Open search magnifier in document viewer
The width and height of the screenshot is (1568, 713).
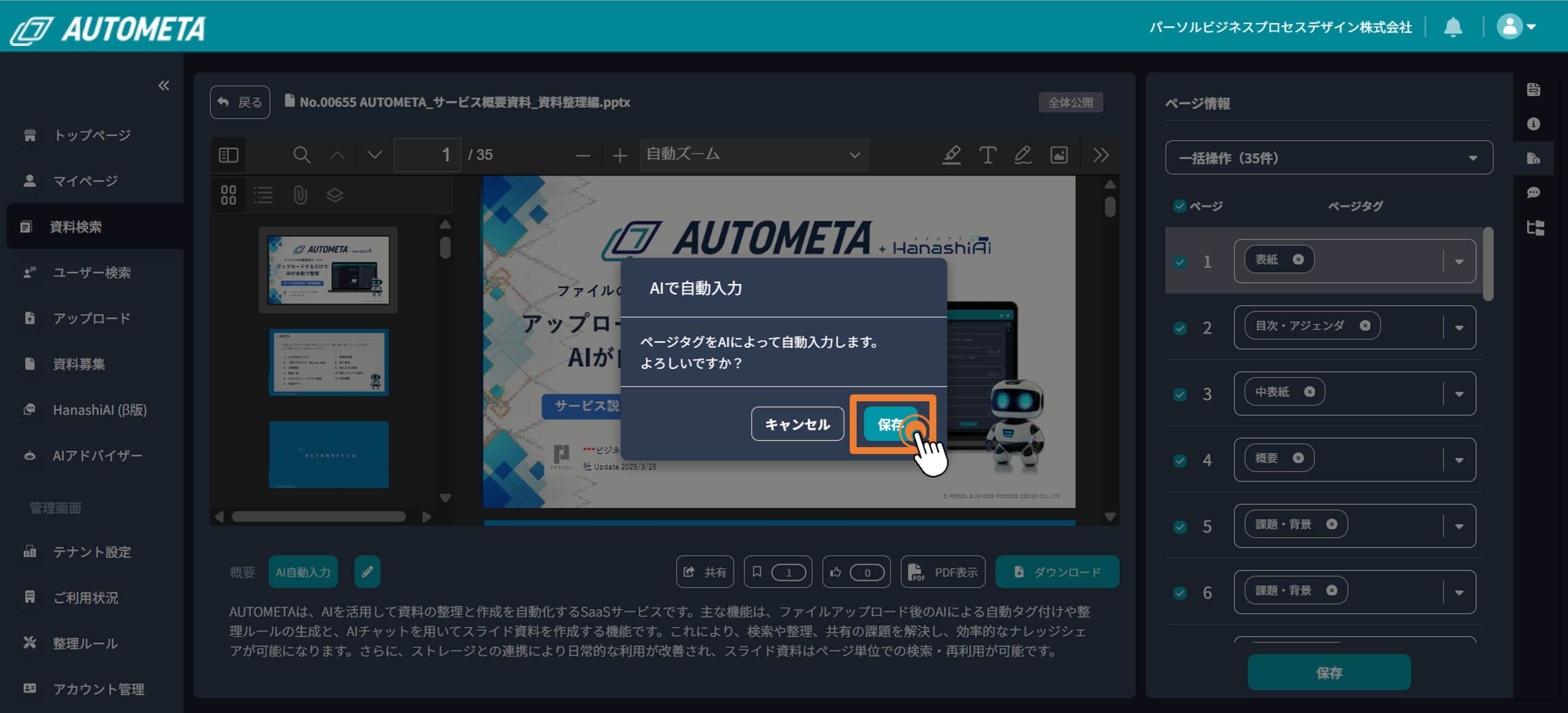[x=301, y=155]
